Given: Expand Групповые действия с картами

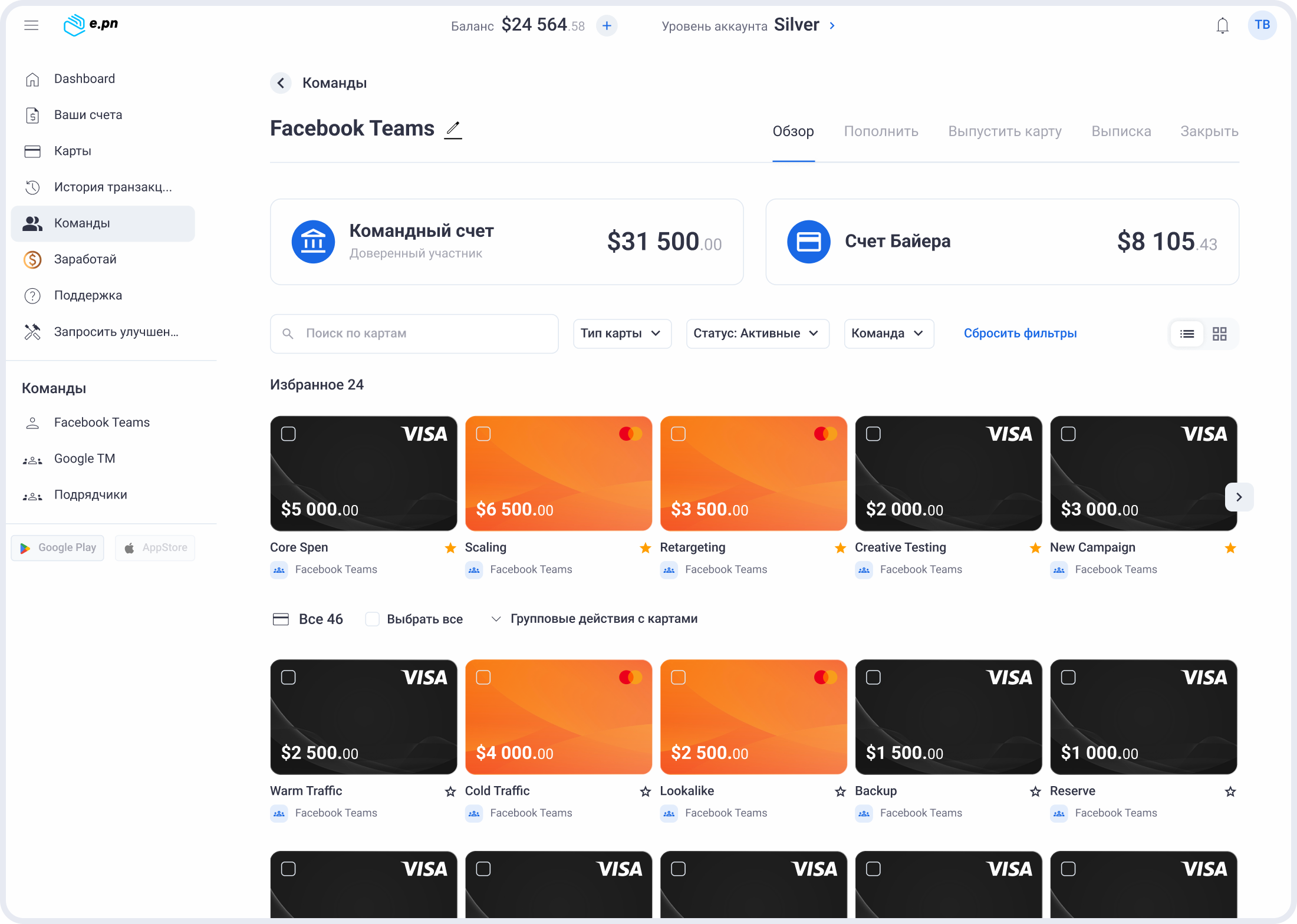Looking at the screenshot, I should (x=595, y=619).
